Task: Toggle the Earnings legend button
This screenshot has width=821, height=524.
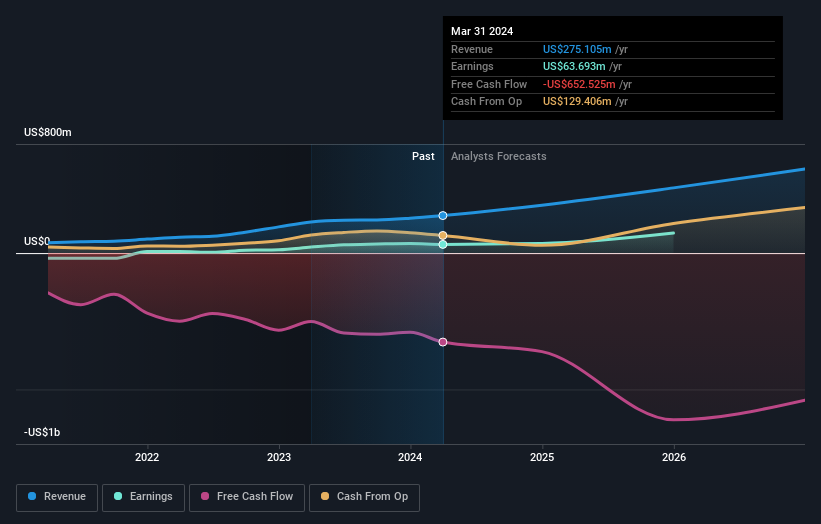Action: click(143, 497)
